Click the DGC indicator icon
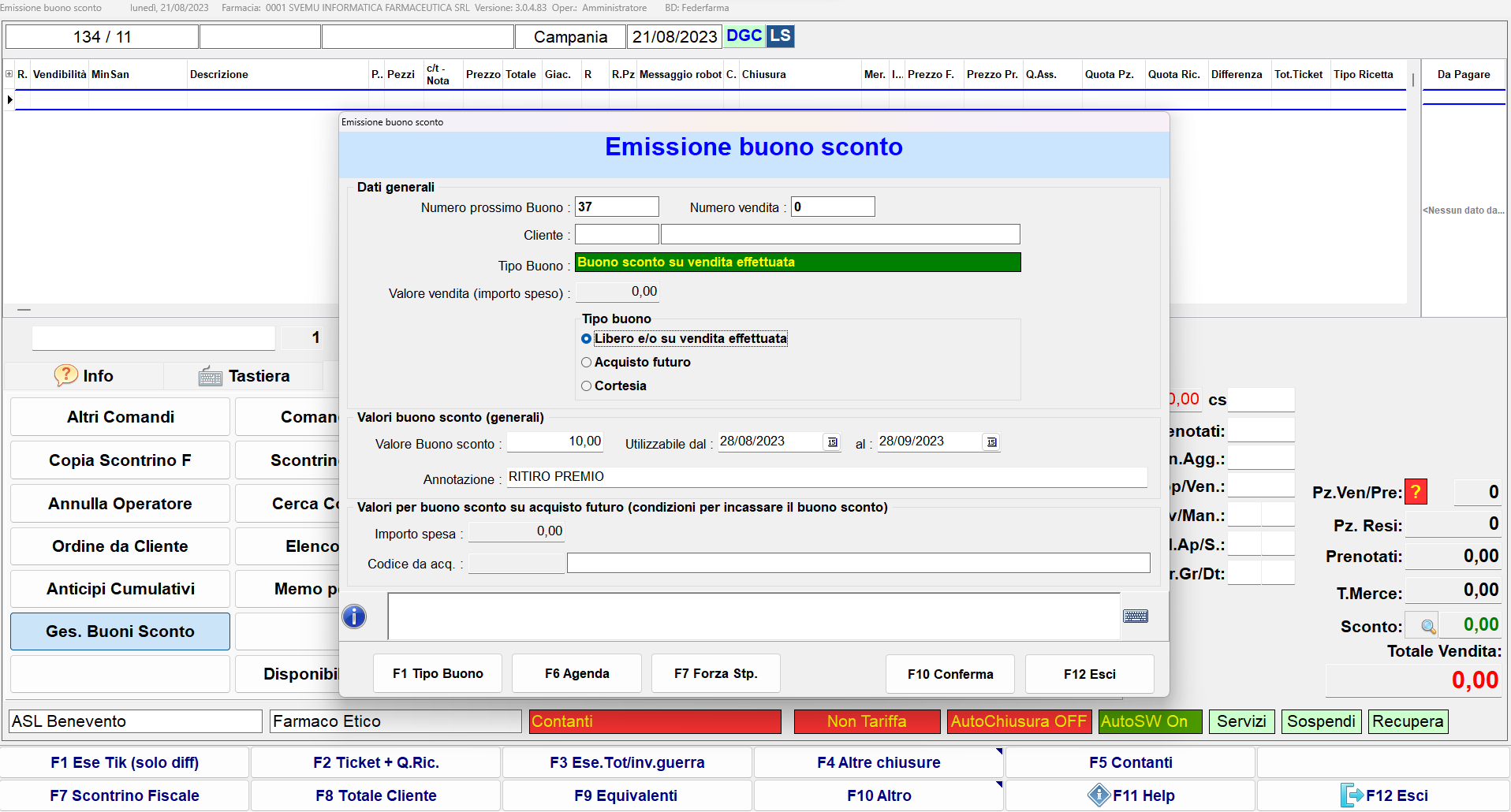The image size is (1511, 812). pos(744,36)
